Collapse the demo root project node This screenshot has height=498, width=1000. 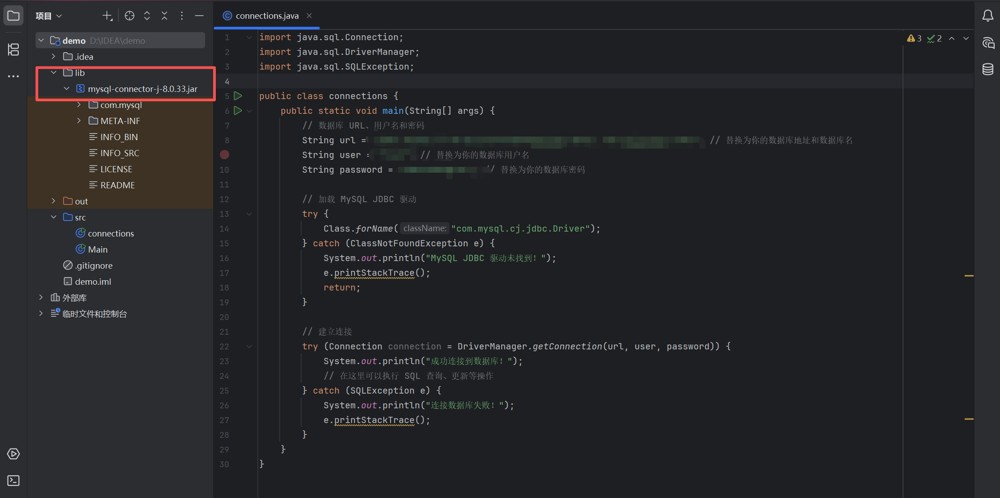click(x=41, y=41)
